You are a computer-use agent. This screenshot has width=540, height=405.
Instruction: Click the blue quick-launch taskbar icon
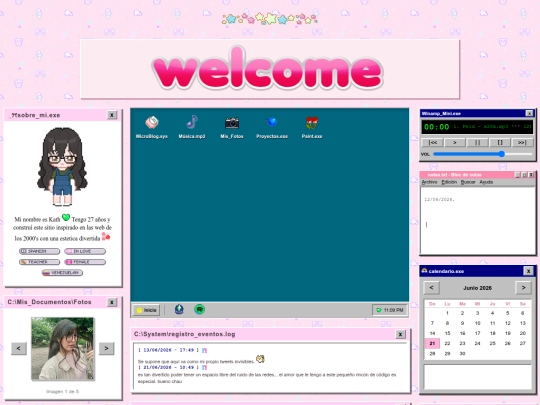pos(179,309)
